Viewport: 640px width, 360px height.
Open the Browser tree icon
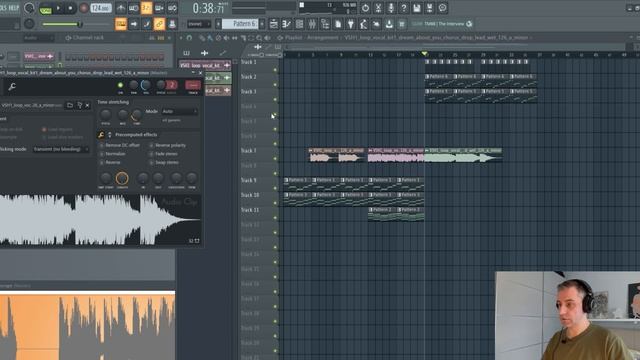[325, 24]
